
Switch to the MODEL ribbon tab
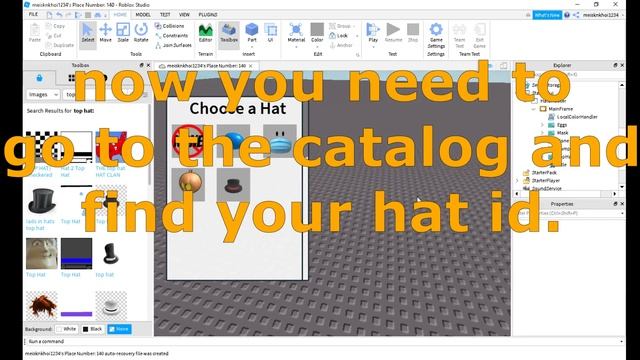143,14
